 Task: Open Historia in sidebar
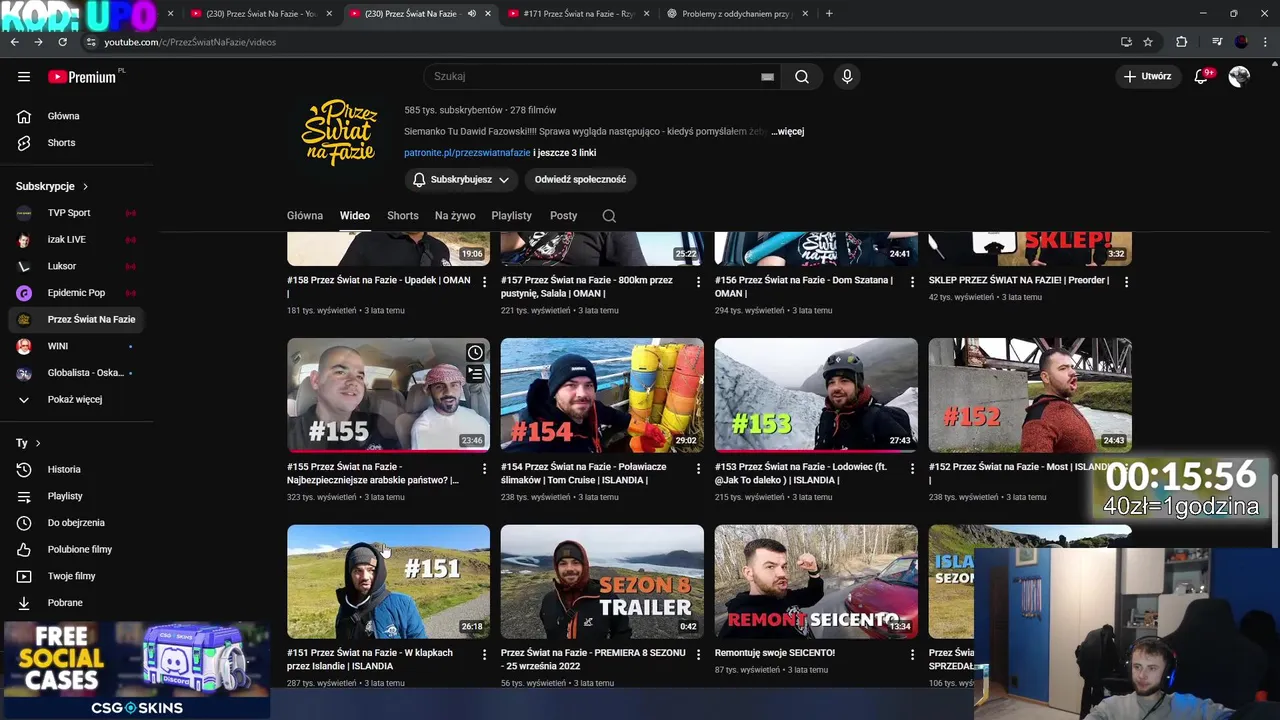(x=76, y=469)
